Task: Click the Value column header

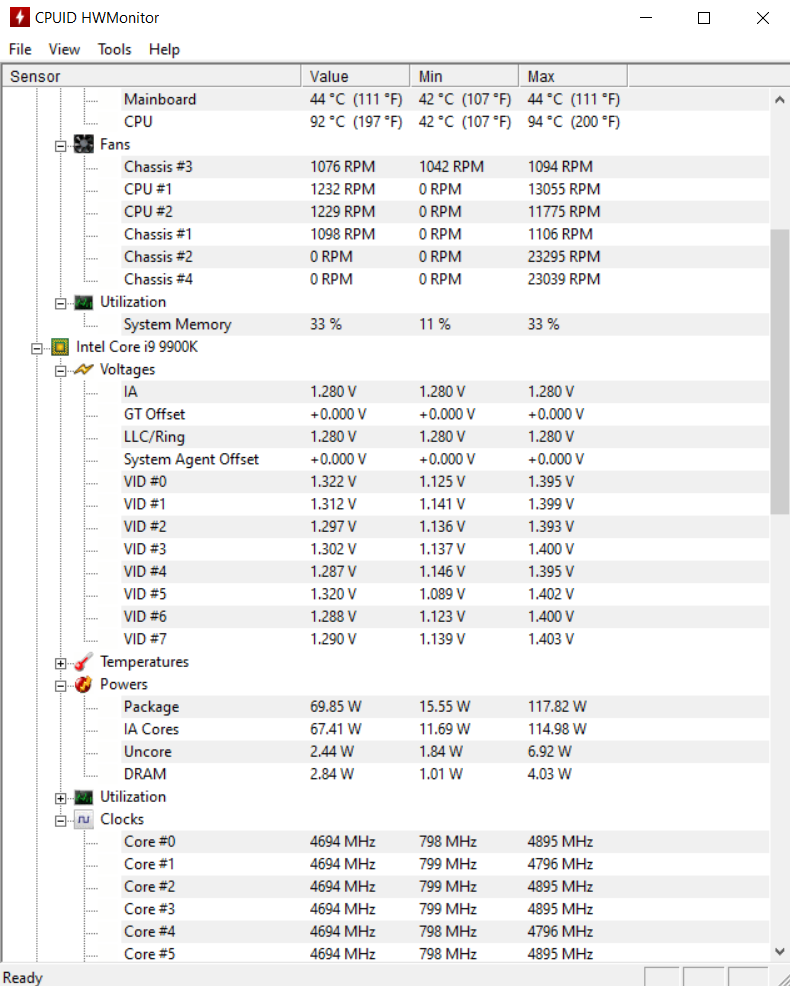Action: coord(355,76)
